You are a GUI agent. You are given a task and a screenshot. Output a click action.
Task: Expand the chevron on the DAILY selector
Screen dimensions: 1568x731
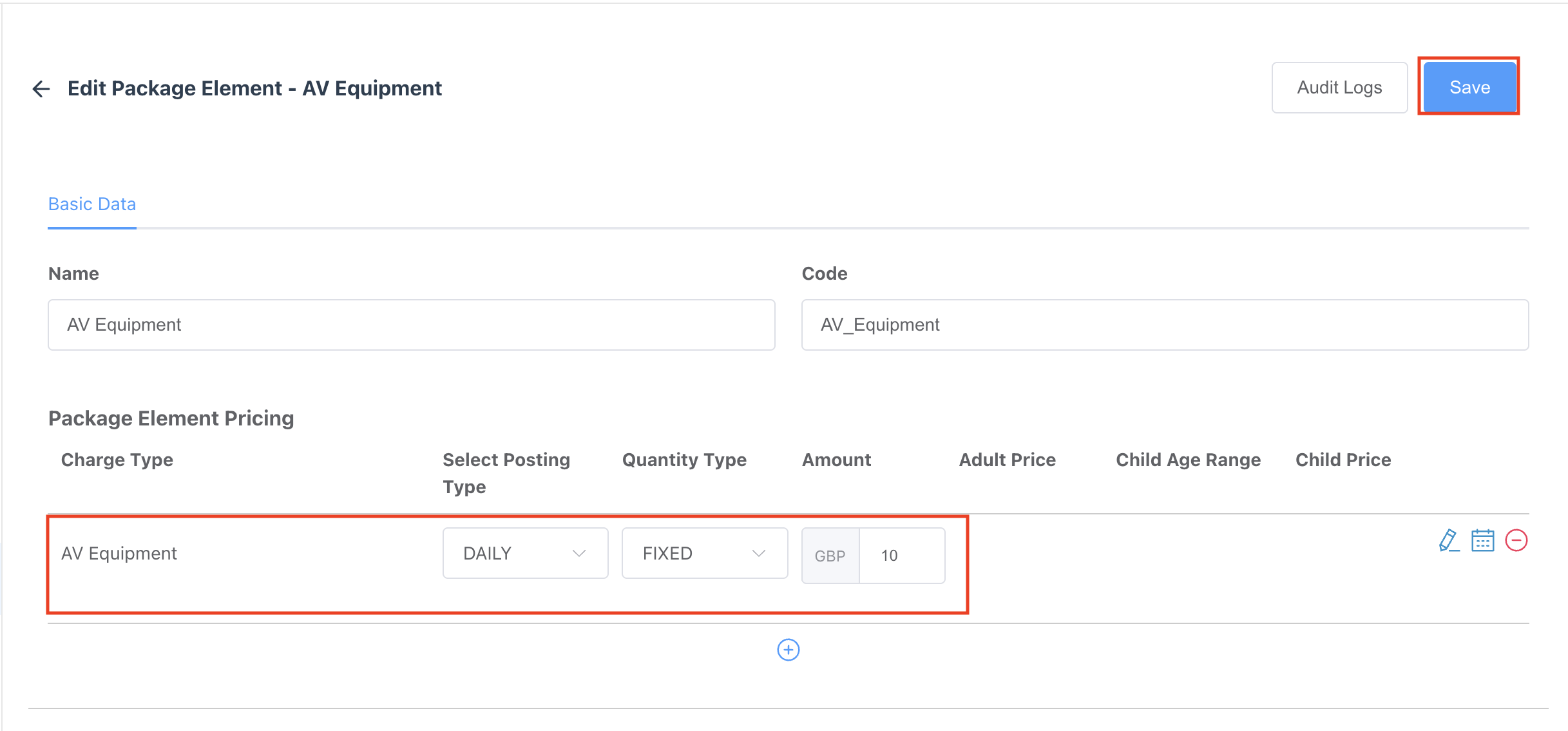[x=579, y=552]
